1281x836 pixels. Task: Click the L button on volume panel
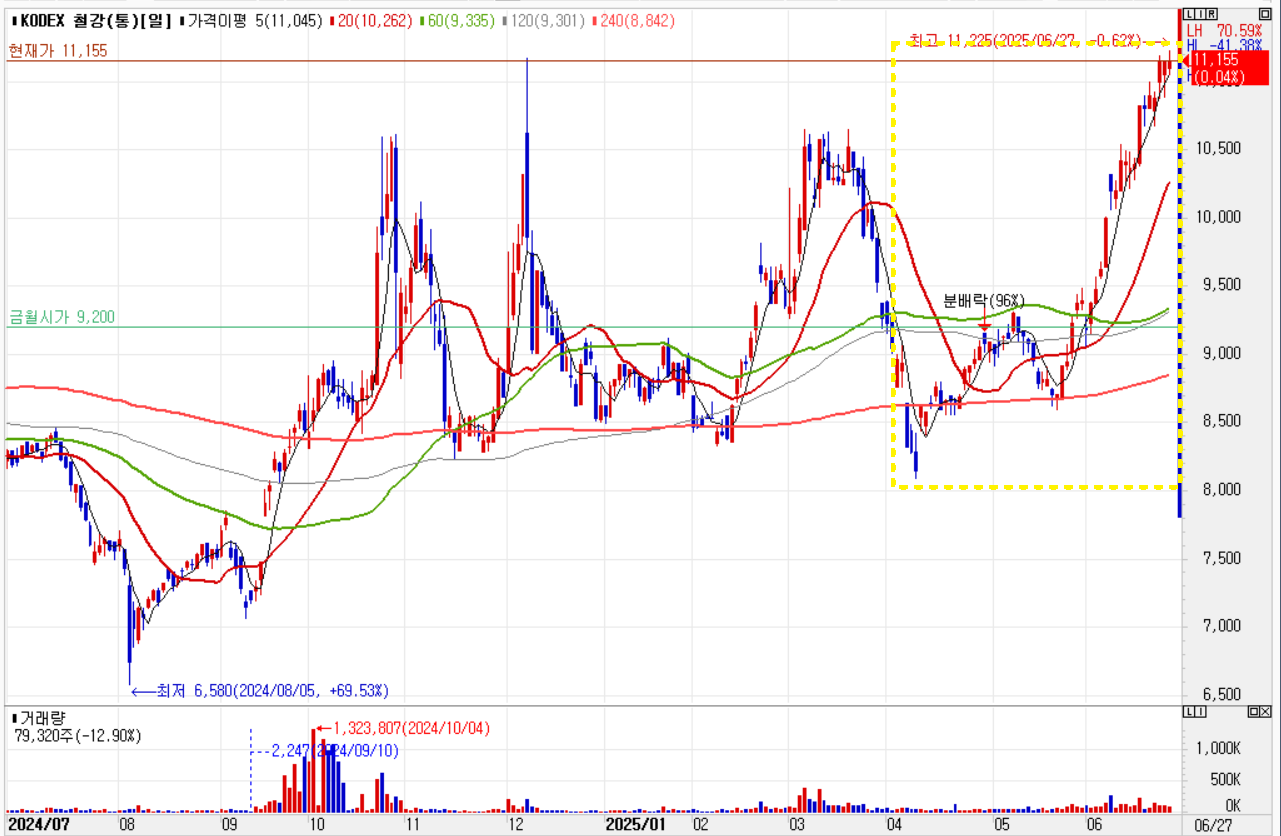coord(1187,711)
